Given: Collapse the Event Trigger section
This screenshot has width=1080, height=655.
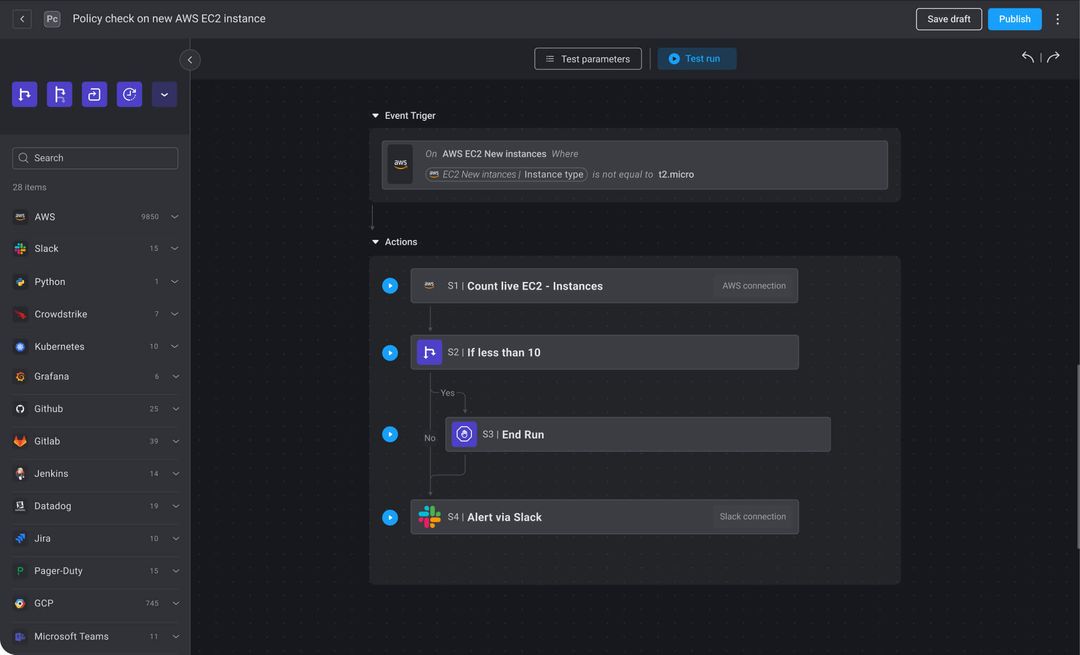Looking at the screenshot, I should (375, 115).
